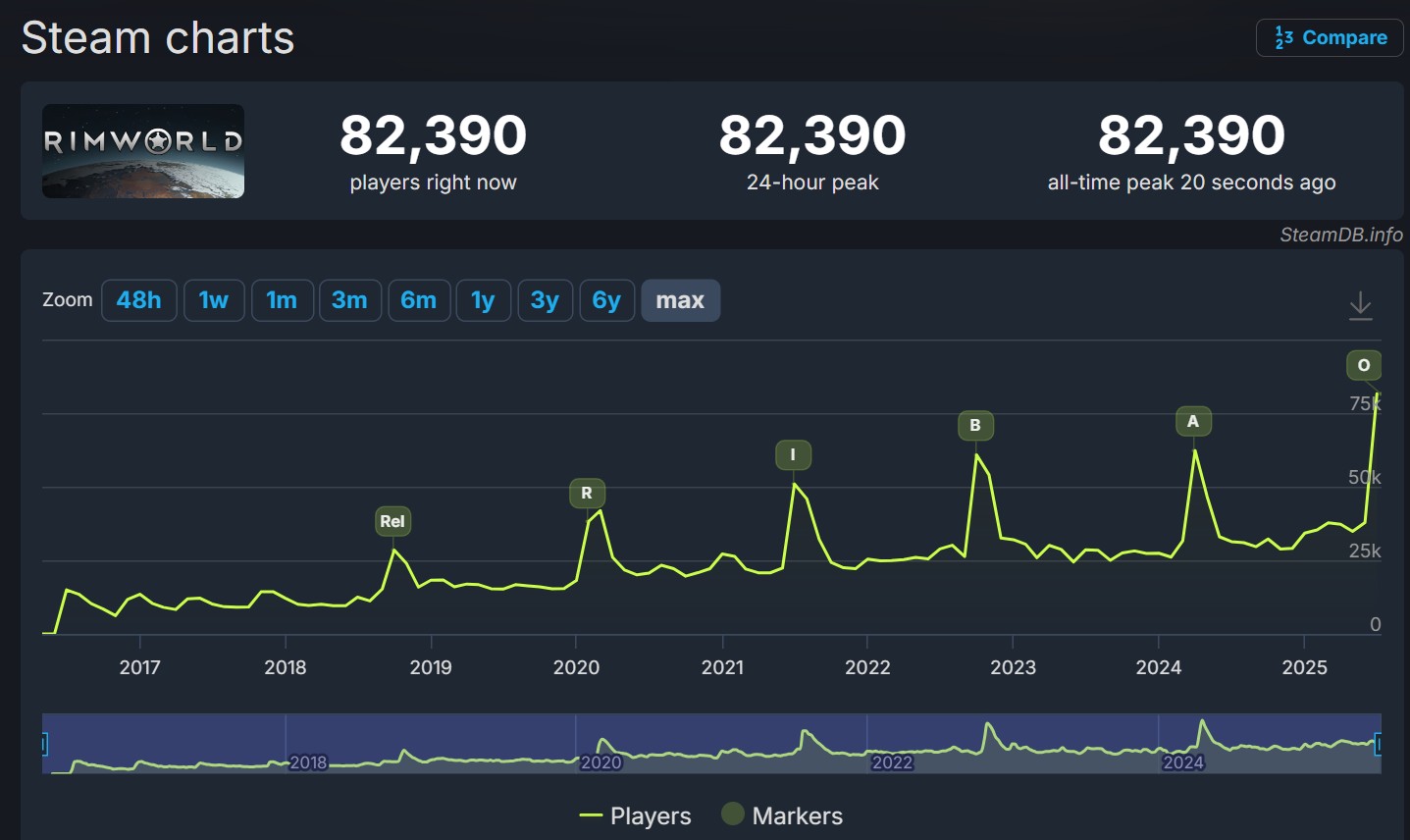1410x840 pixels.
Task: Set chart zoom to 3m
Action: tap(349, 300)
